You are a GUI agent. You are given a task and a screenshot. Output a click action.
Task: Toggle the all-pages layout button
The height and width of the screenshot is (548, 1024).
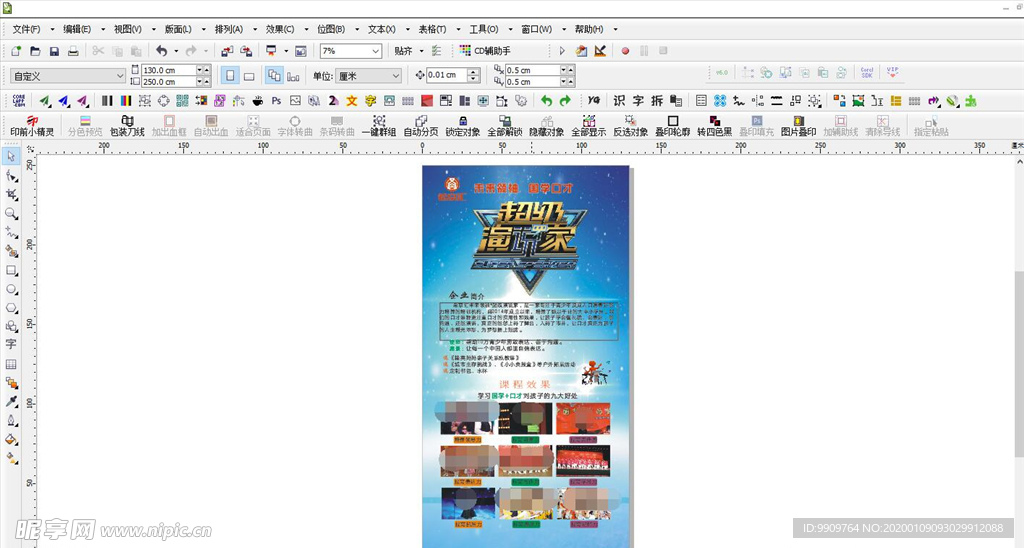pyautogui.click(x=274, y=76)
